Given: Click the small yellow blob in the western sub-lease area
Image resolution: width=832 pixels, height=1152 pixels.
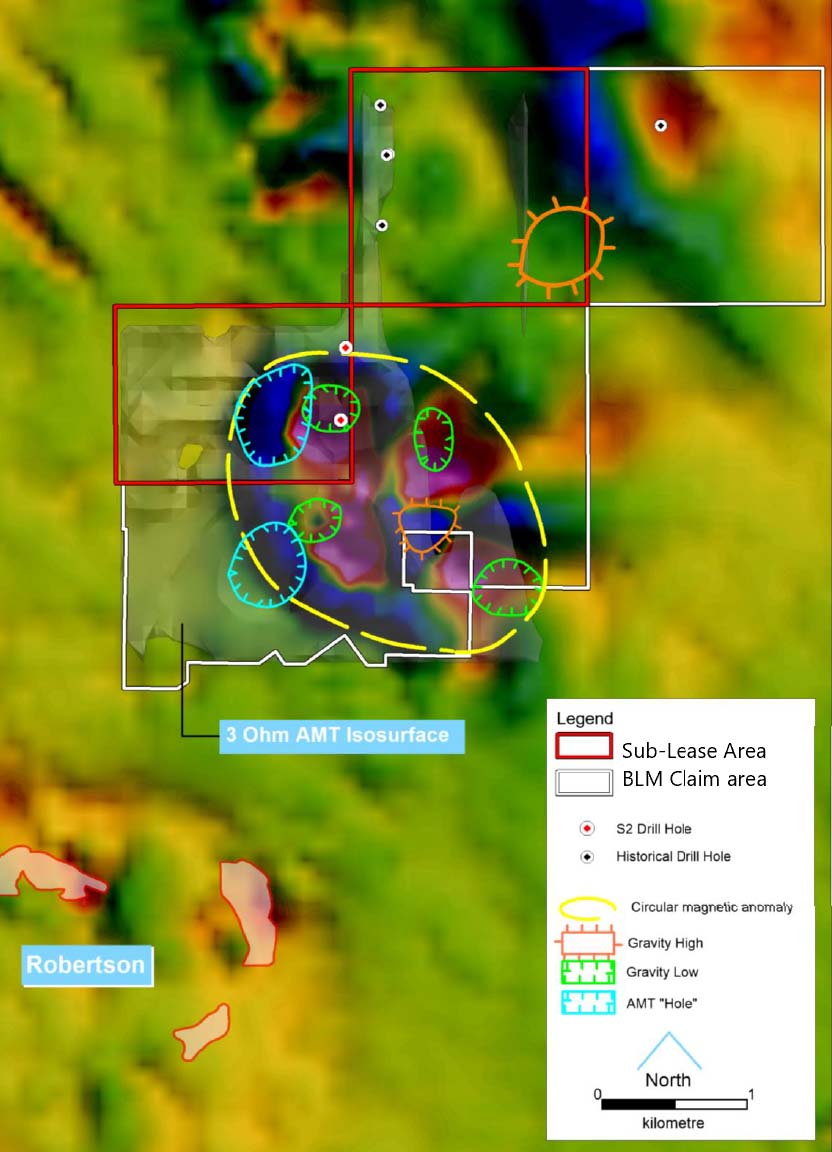Looking at the screenshot, I should point(190,456).
